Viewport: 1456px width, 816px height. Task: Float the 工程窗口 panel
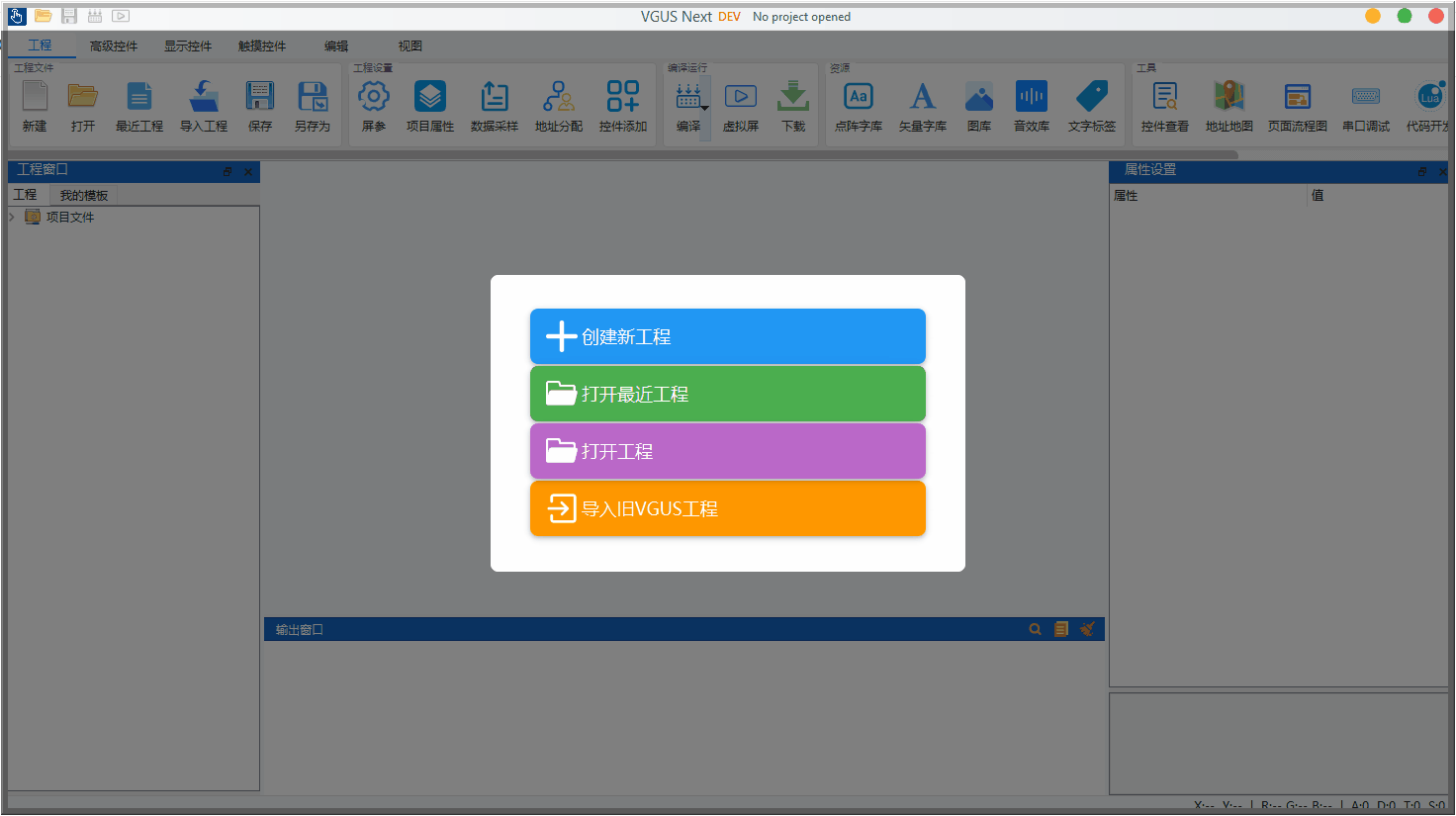coord(227,171)
